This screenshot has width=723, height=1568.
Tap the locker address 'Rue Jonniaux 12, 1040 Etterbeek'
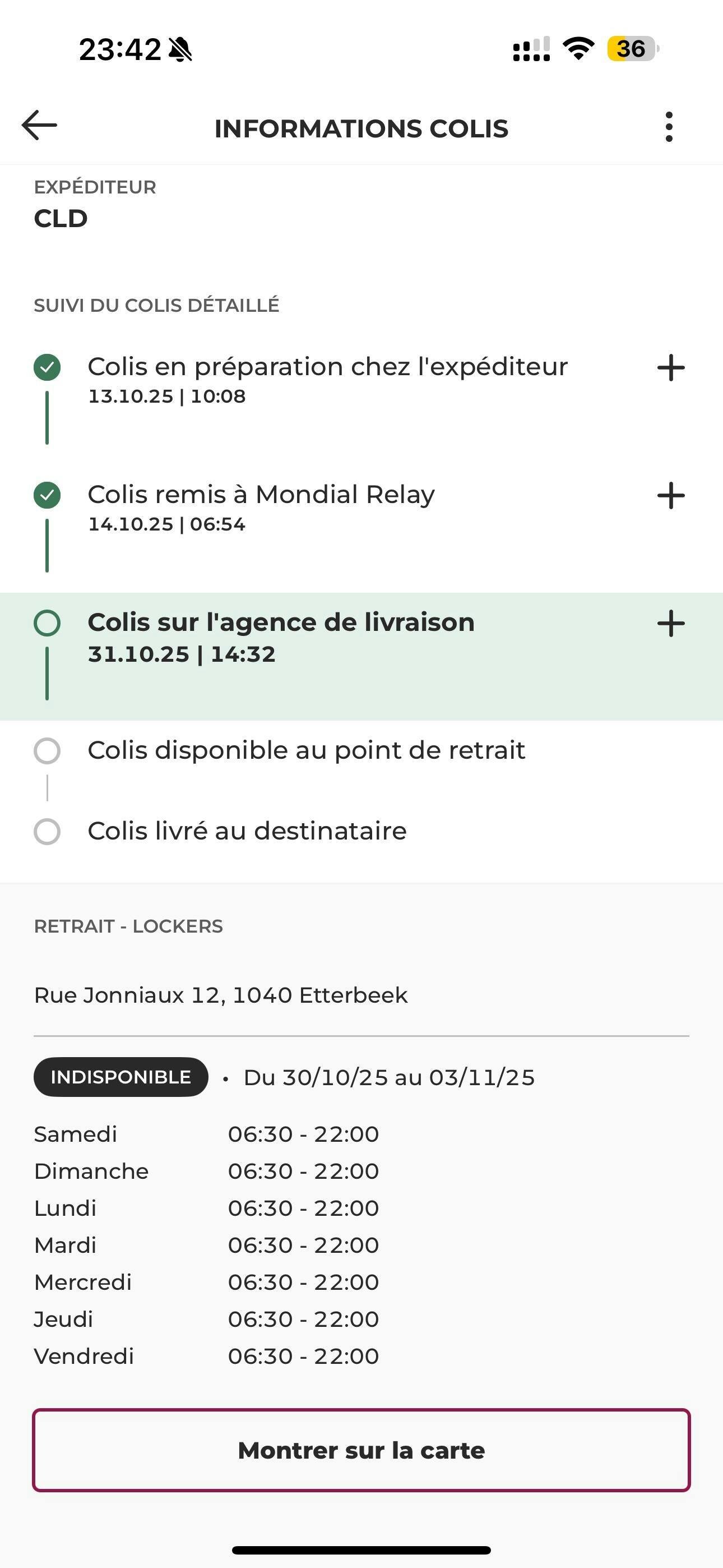[221, 995]
